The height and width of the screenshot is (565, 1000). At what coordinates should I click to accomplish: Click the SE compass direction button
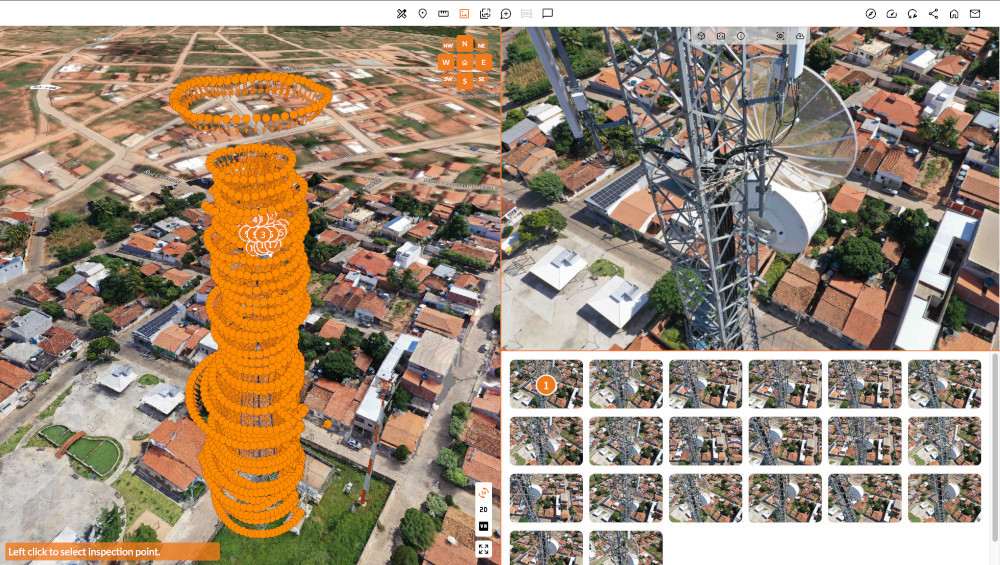[482, 79]
